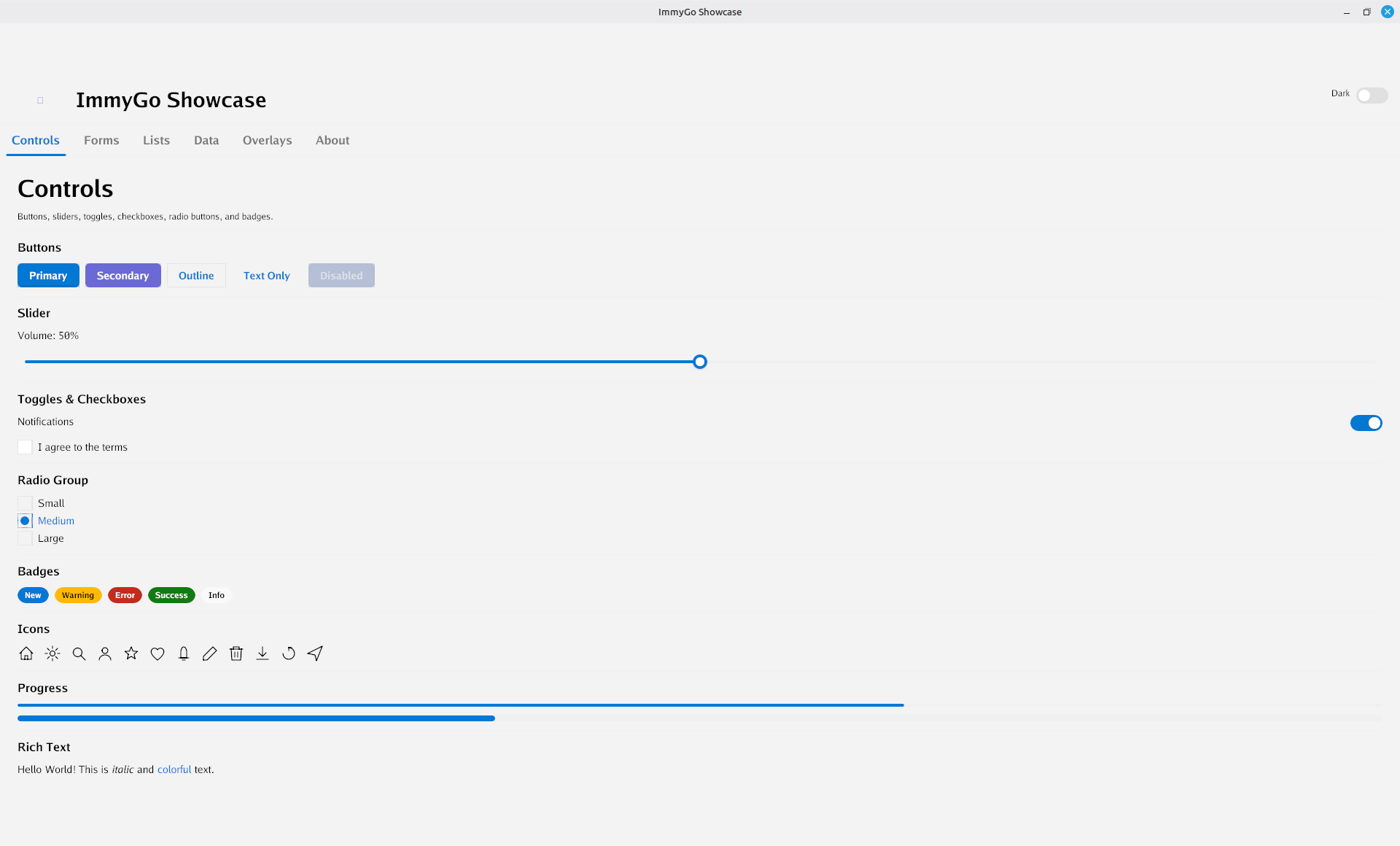Click the user profile icon

click(105, 653)
